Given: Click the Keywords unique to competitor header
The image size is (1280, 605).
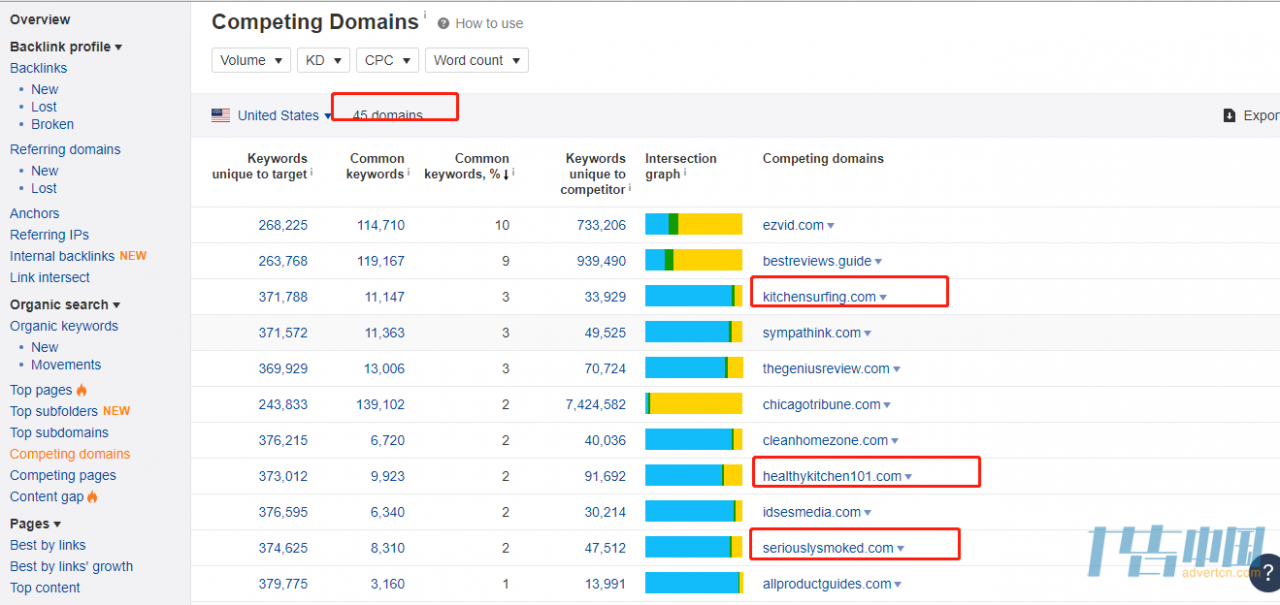Looking at the screenshot, I should [x=593, y=174].
